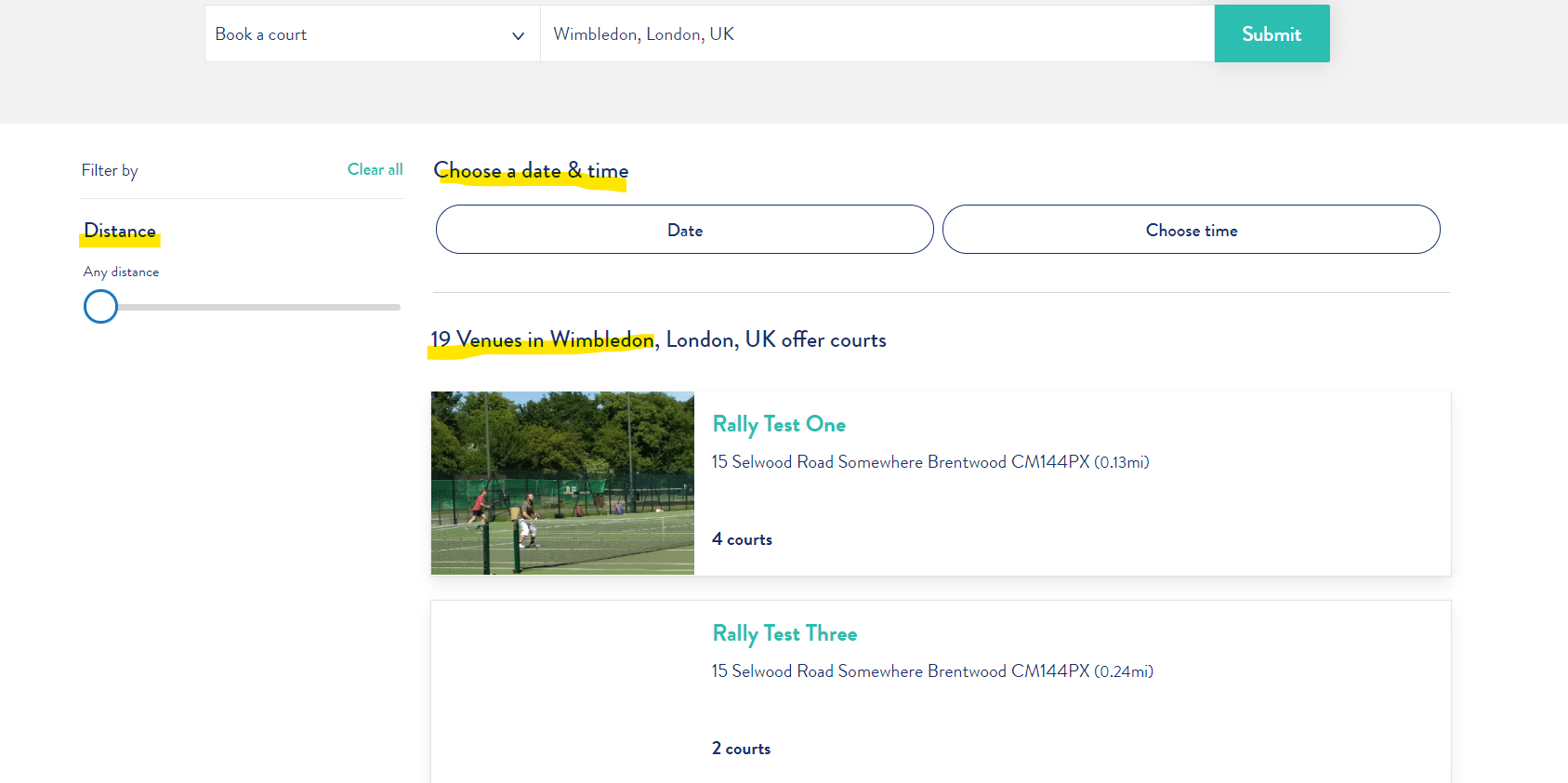The image size is (1568, 783).
Task: Click the 4 courts label
Action: pyautogui.click(x=742, y=539)
